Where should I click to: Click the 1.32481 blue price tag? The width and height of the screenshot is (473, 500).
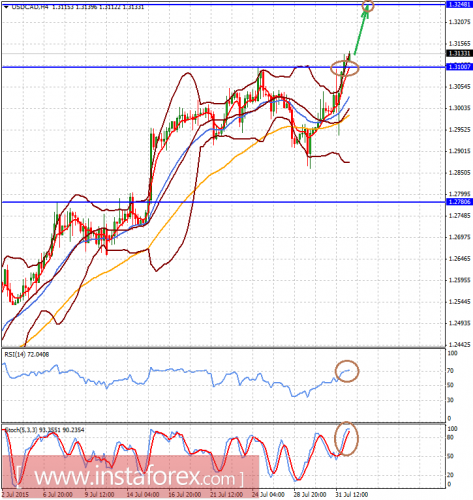coord(459,4)
